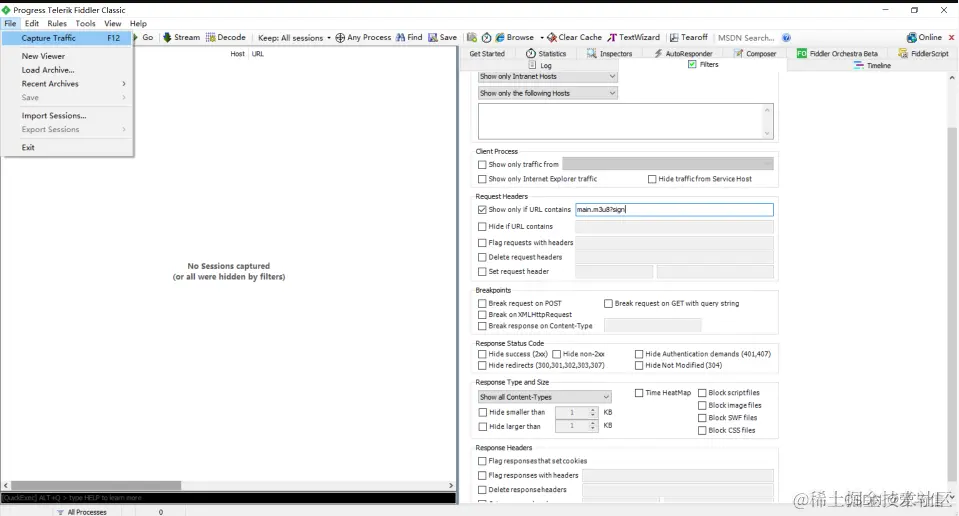The image size is (959, 516).
Task: Click the Save disk icon
Action: (433, 37)
